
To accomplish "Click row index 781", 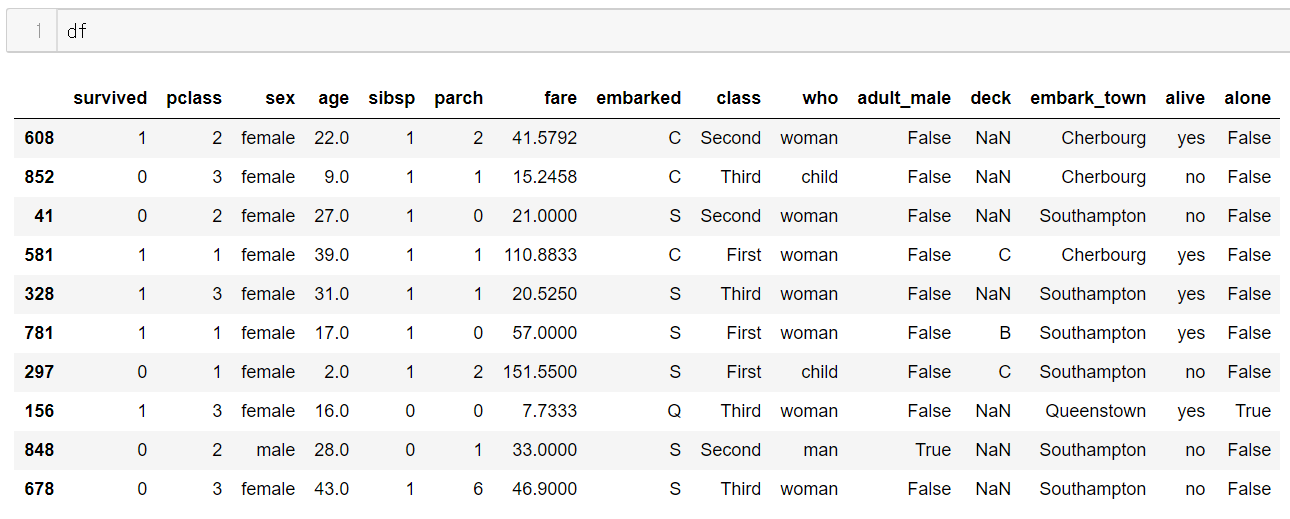I will click(x=39, y=333).
